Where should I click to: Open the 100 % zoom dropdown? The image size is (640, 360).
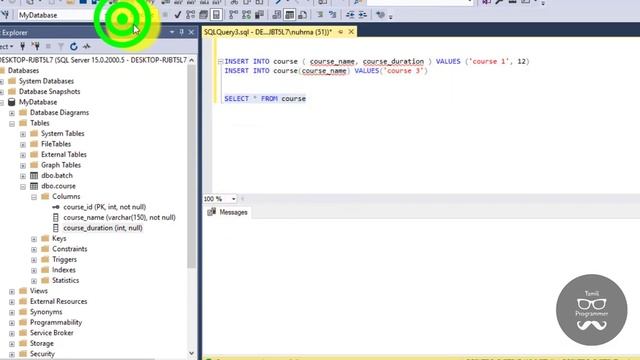tap(233, 199)
